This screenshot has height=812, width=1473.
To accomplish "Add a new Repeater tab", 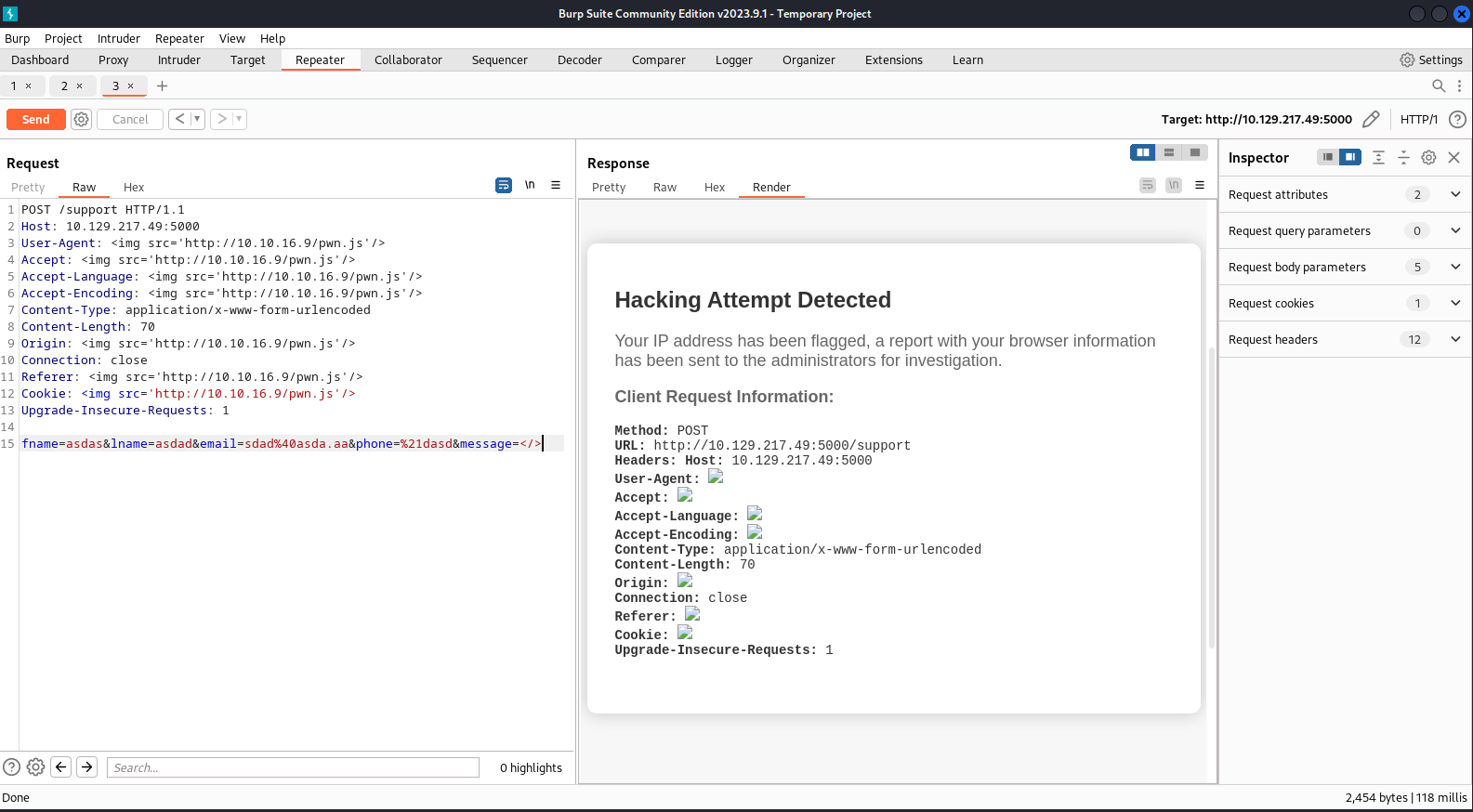I will [162, 85].
